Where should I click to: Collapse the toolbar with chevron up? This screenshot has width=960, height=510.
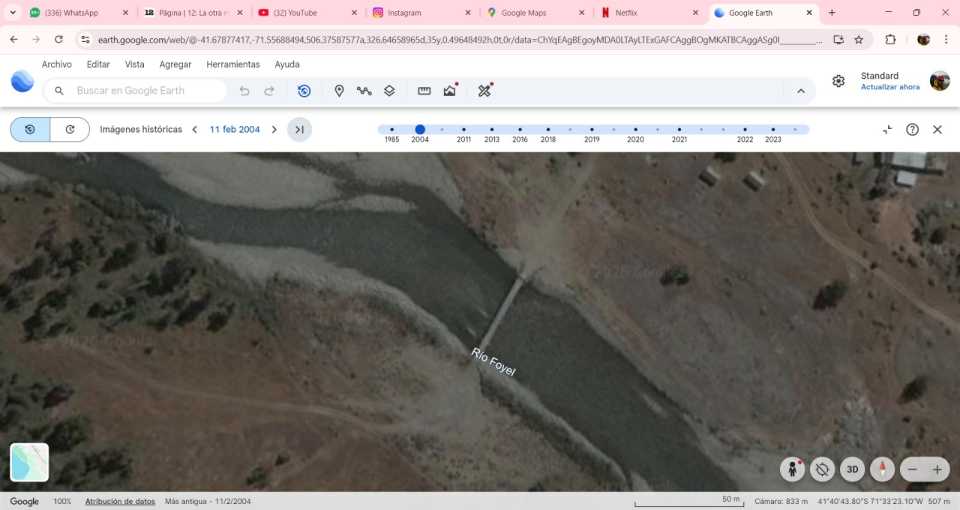point(801,91)
